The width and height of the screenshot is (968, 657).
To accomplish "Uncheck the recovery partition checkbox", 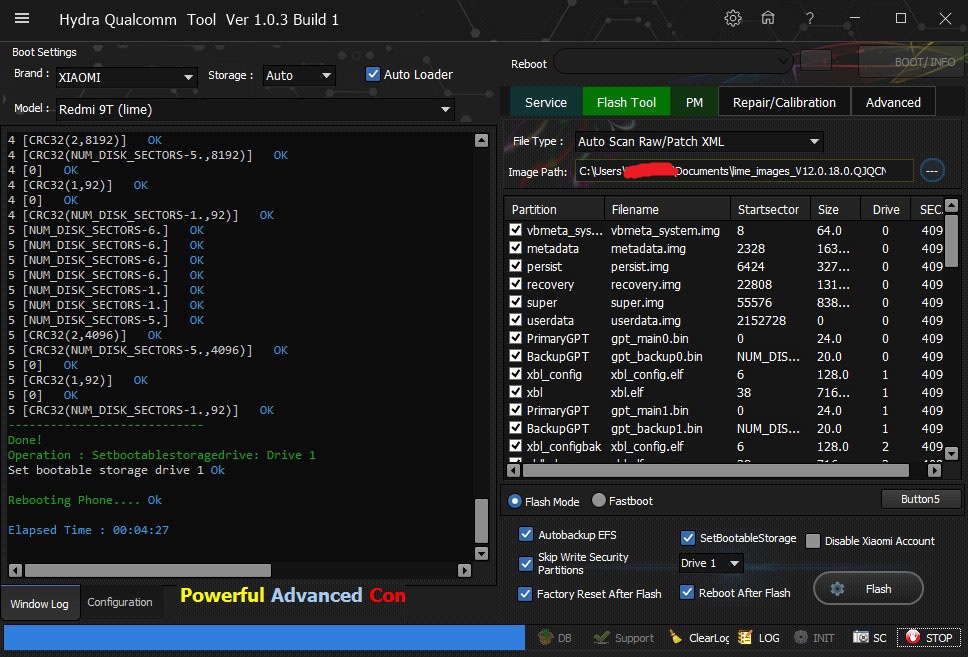I will [515, 284].
